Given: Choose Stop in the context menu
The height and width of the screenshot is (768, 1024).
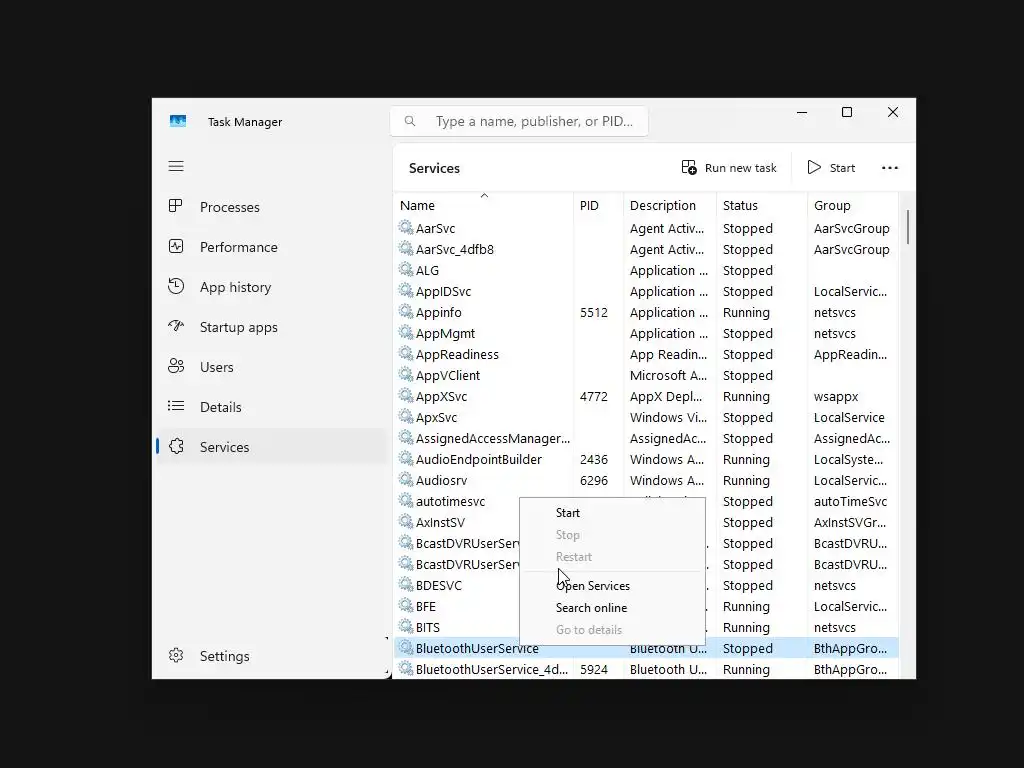Looking at the screenshot, I should [612, 535].
